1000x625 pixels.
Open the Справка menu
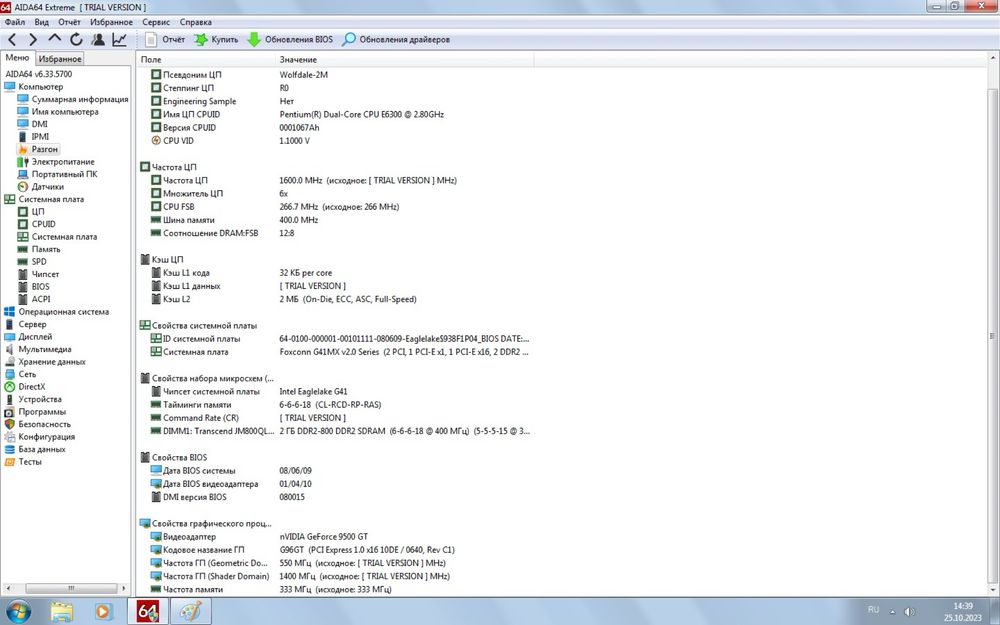tap(196, 22)
